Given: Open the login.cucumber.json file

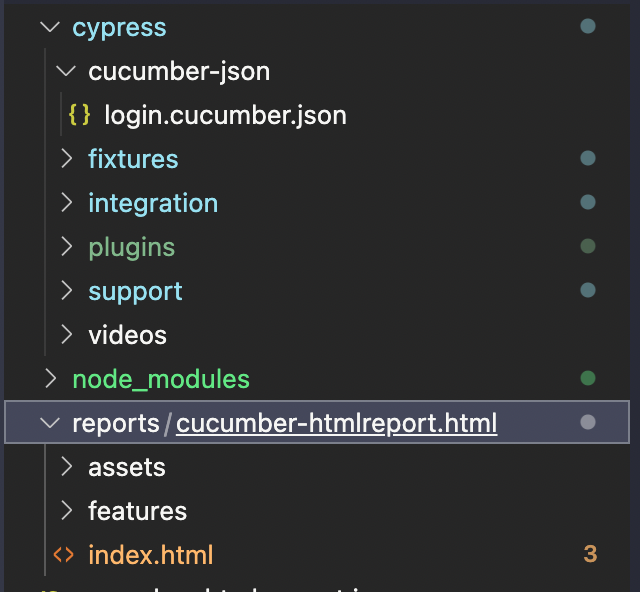Looking at the screenshot, I should [x=225, y=116].
